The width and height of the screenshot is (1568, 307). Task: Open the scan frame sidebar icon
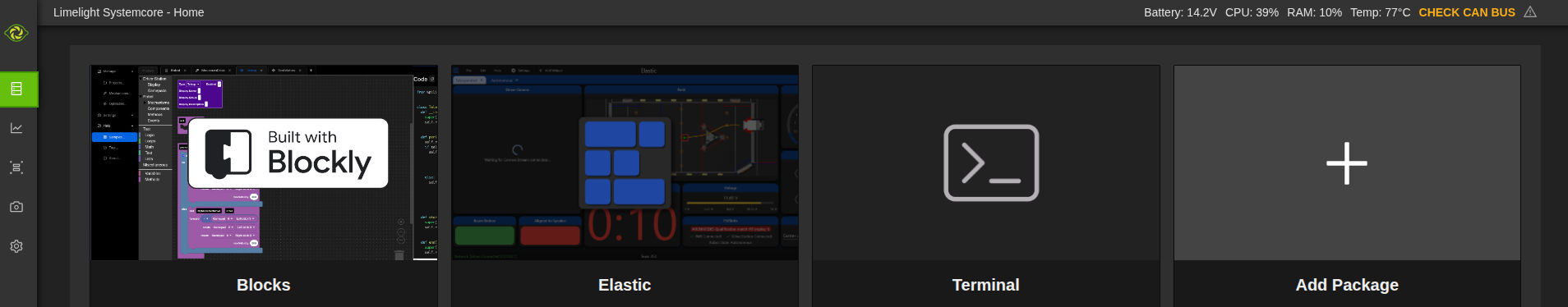(x=16, y=167)
